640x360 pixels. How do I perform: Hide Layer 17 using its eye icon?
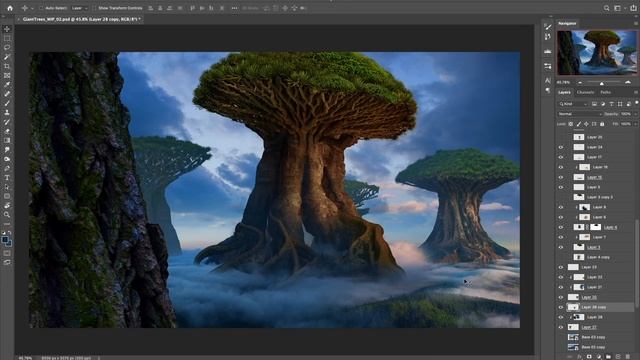coord(561,157)
